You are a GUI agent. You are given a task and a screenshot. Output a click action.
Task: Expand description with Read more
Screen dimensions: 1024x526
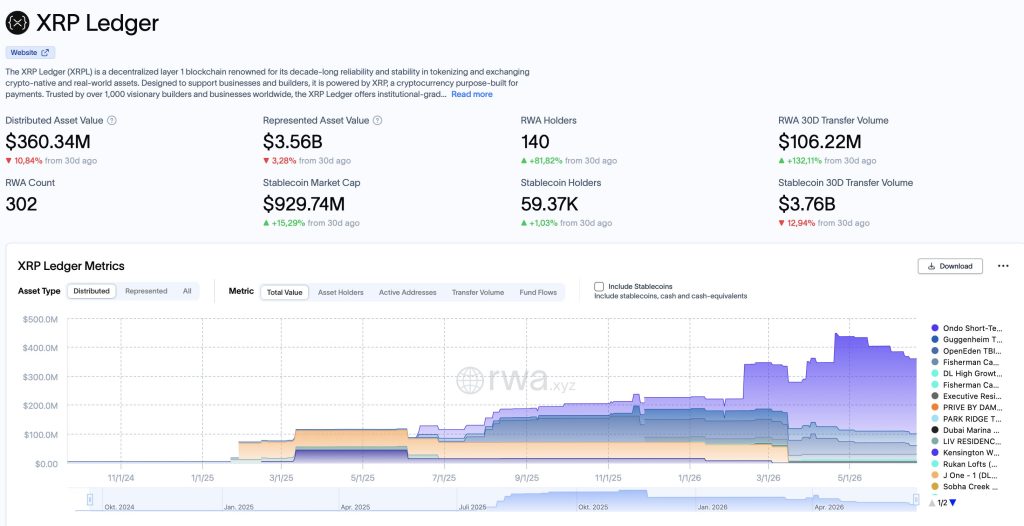[x=472, y=94]
